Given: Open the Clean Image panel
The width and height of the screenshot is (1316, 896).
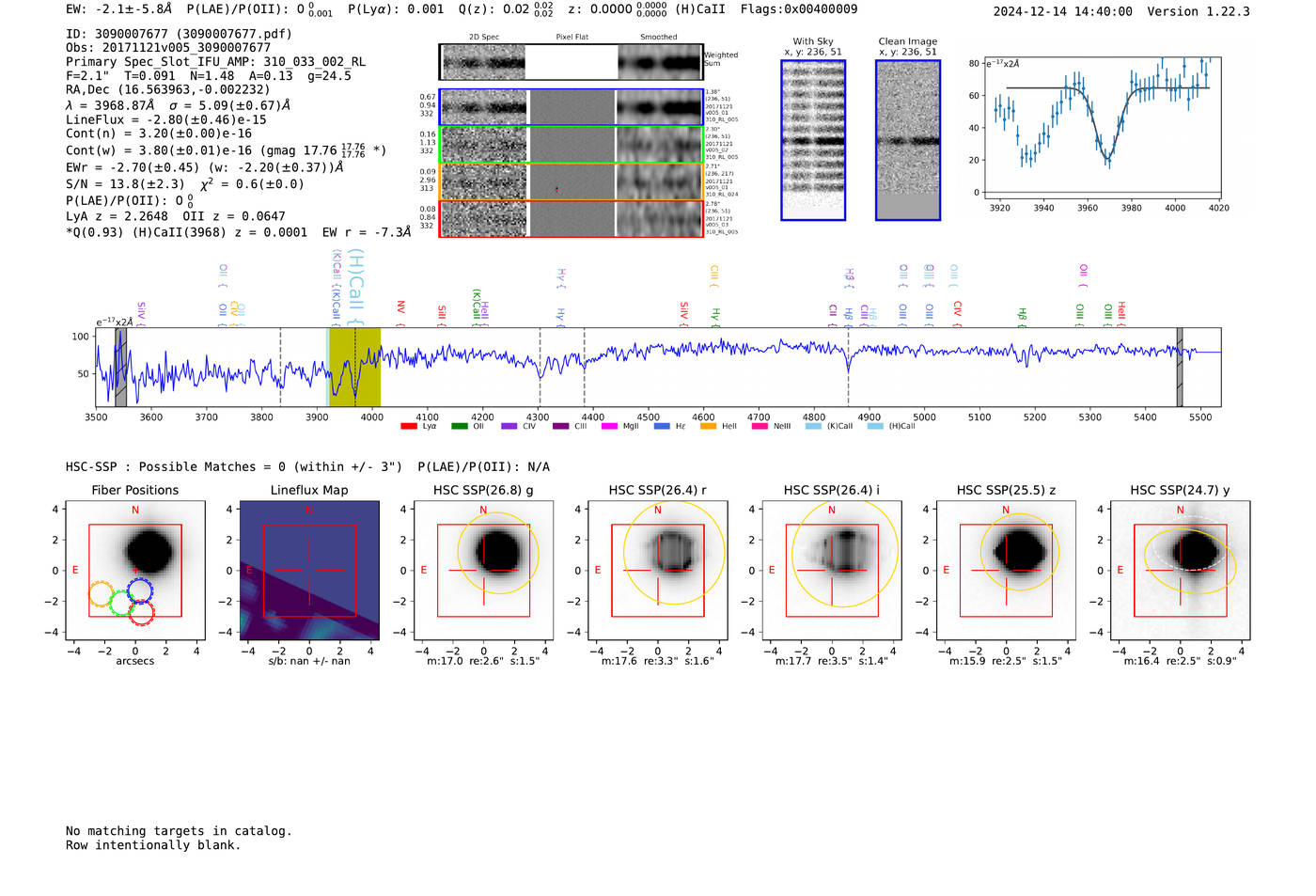Looking at the screenshot, I should click(908, 140).
